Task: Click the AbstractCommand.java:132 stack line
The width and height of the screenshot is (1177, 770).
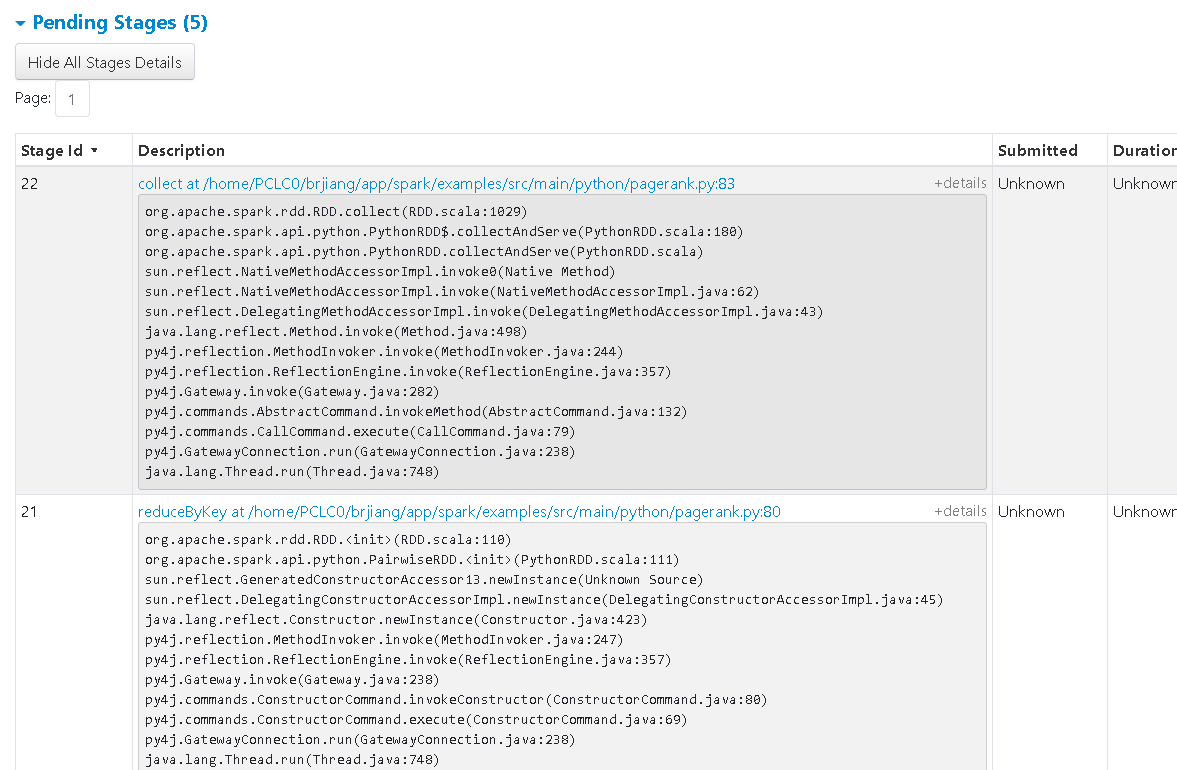Action: (416, 412)
